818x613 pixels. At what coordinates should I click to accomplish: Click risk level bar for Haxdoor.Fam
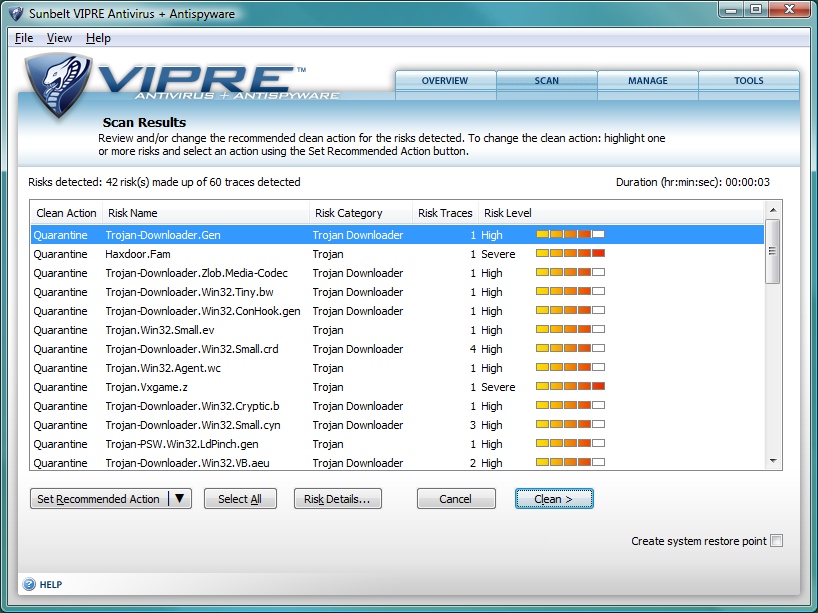point(570,254)
